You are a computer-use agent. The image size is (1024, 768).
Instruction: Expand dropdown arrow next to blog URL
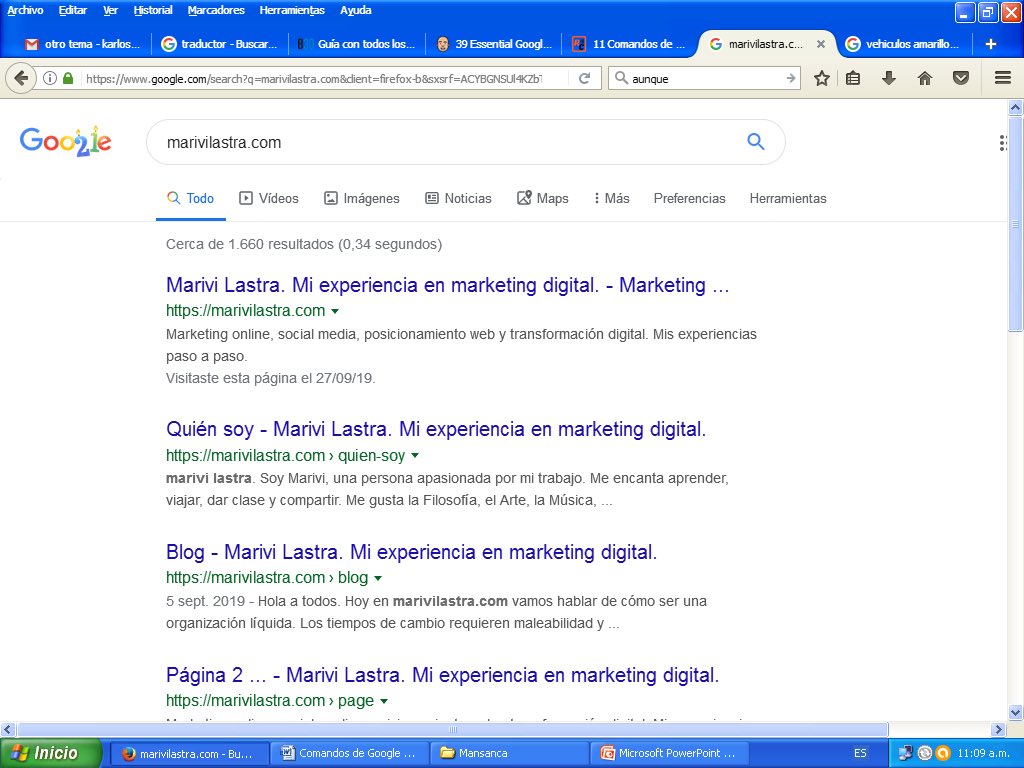(x=377, y=578)
